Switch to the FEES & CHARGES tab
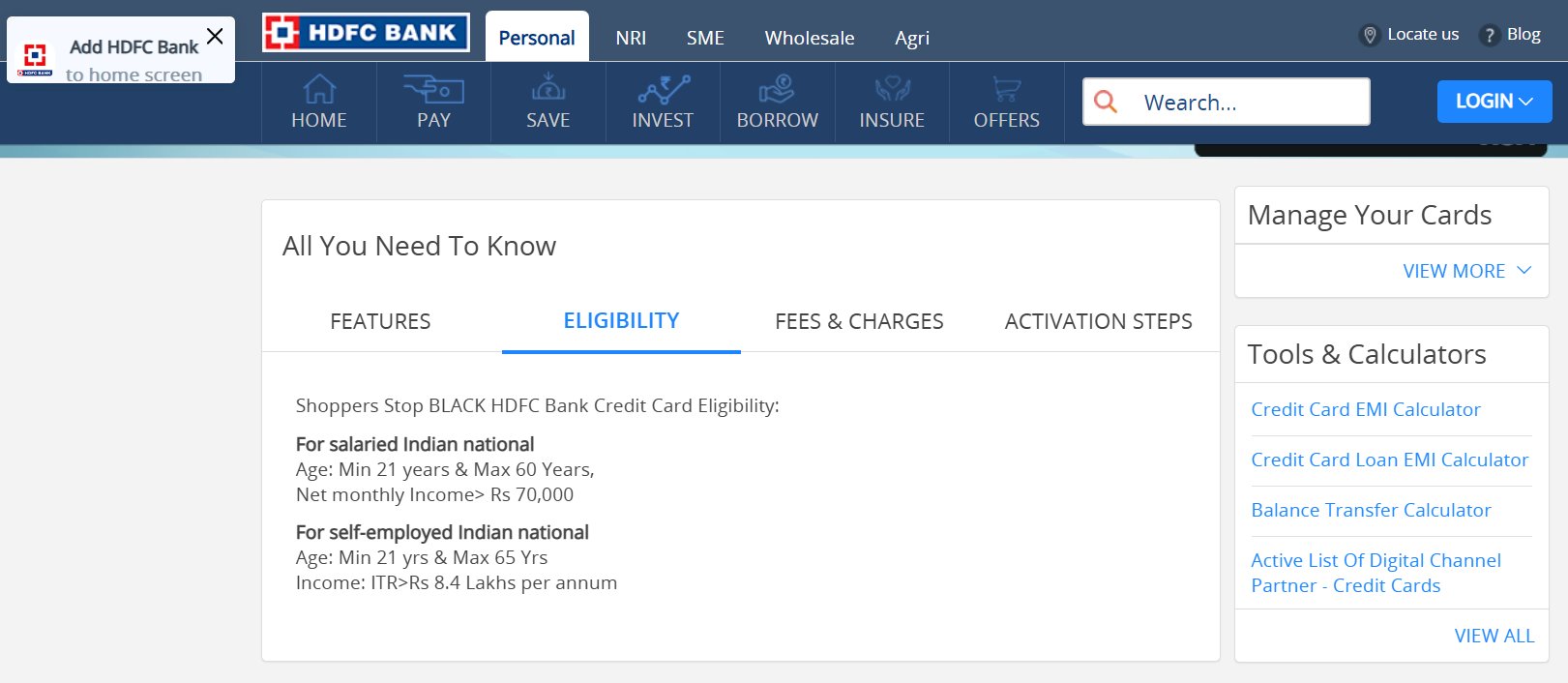Viewport: 1568px width, 683px height. click(x=859, y=321)
